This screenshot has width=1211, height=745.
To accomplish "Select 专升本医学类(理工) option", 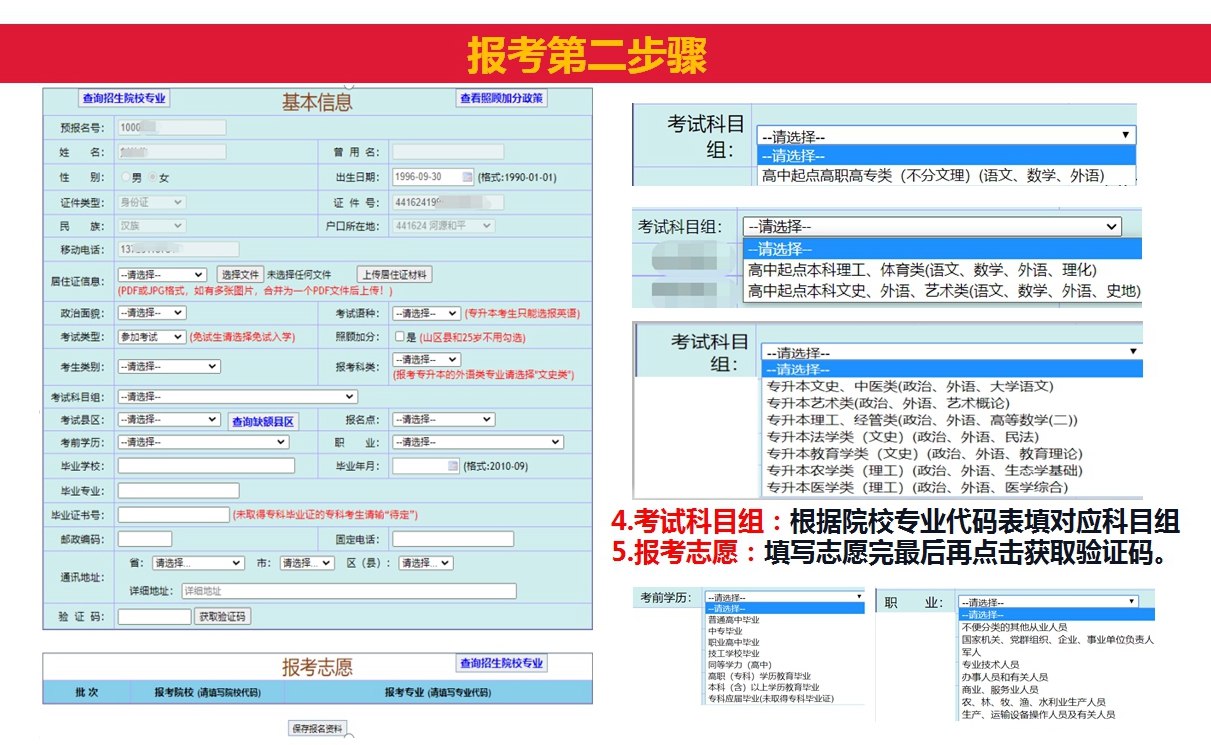I will 918,488.
